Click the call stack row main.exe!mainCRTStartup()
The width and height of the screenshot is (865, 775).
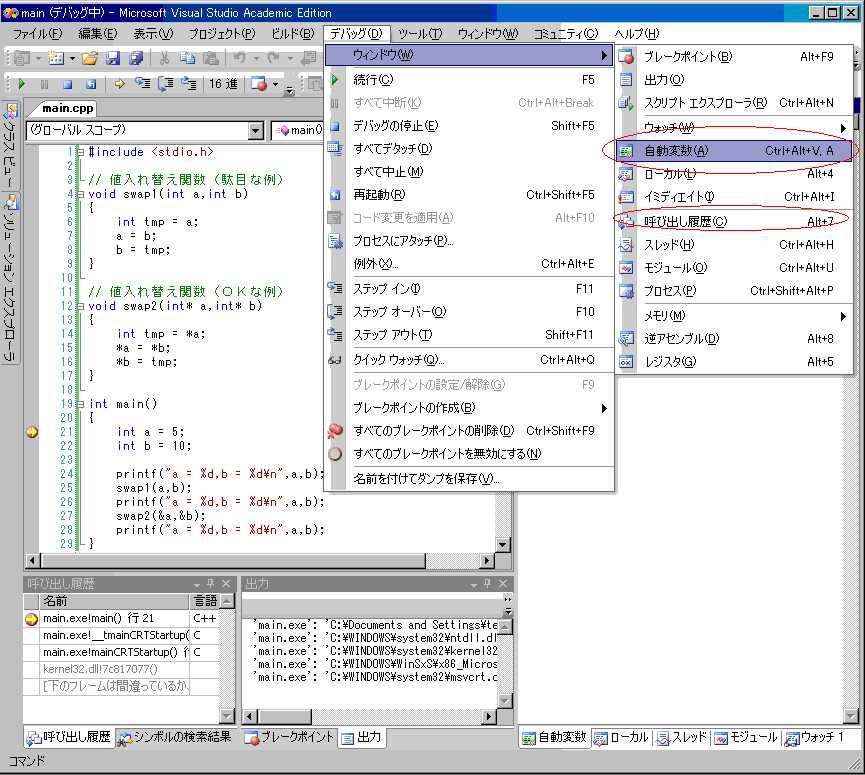[121, 653]
